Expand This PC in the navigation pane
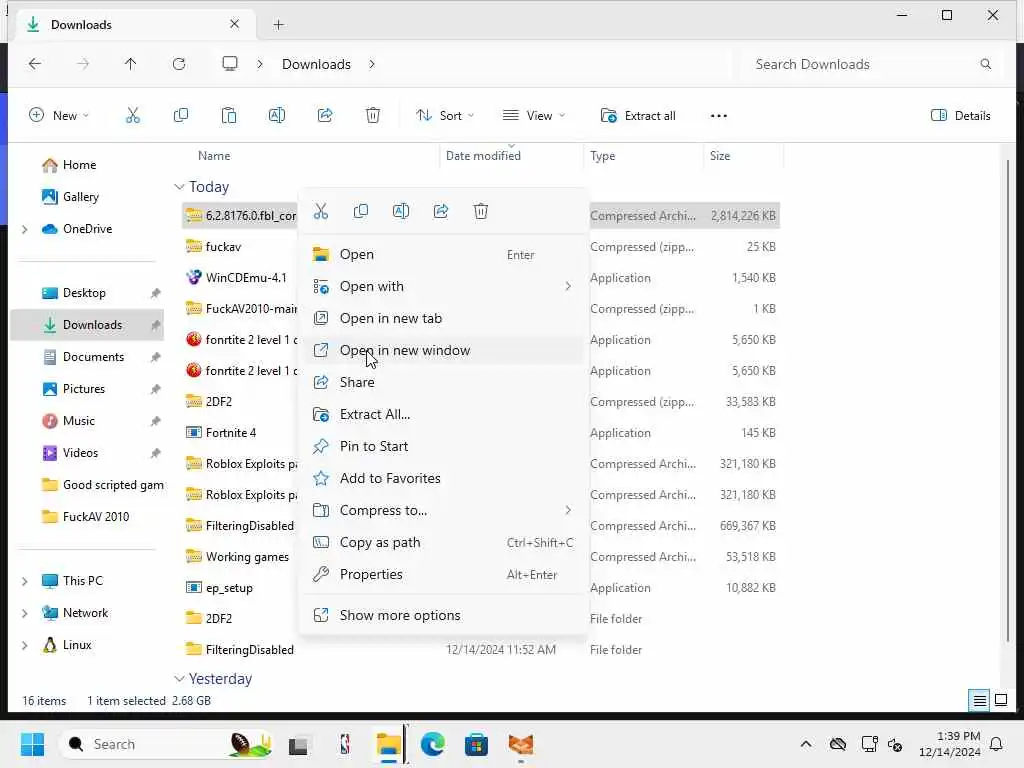The width and height of the screenshot is (1024, 768). (25, 581)
